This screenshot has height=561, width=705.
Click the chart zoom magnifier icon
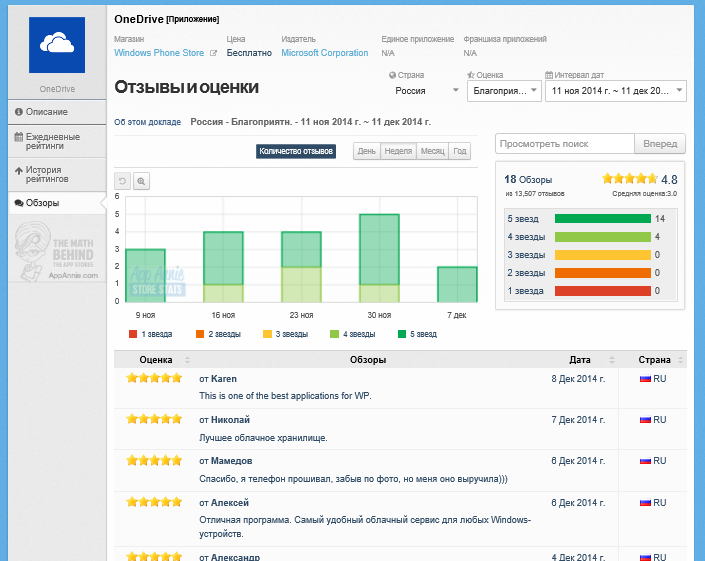tap(141, 181)
